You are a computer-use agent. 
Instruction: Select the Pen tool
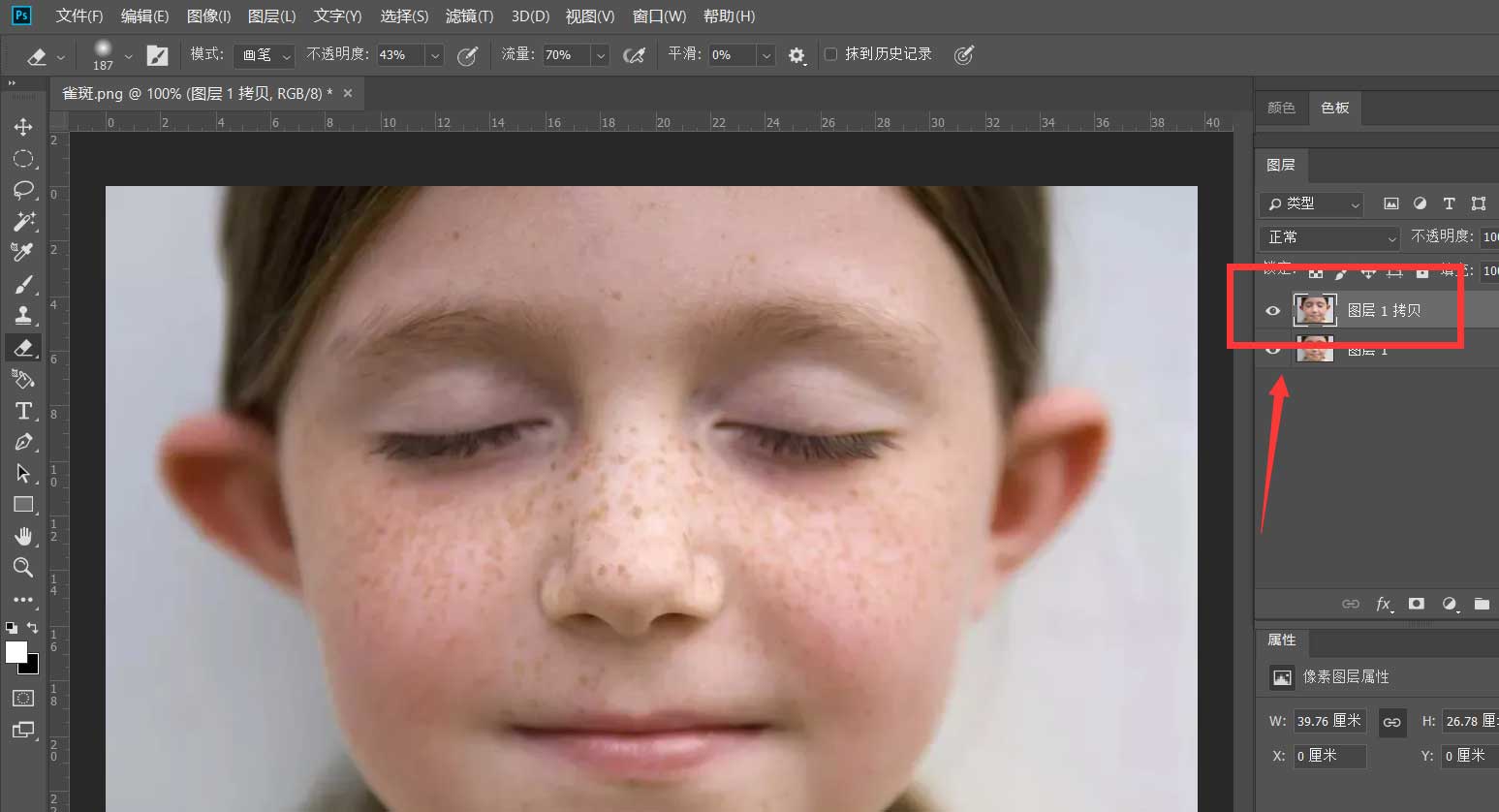tap(23, 442)
